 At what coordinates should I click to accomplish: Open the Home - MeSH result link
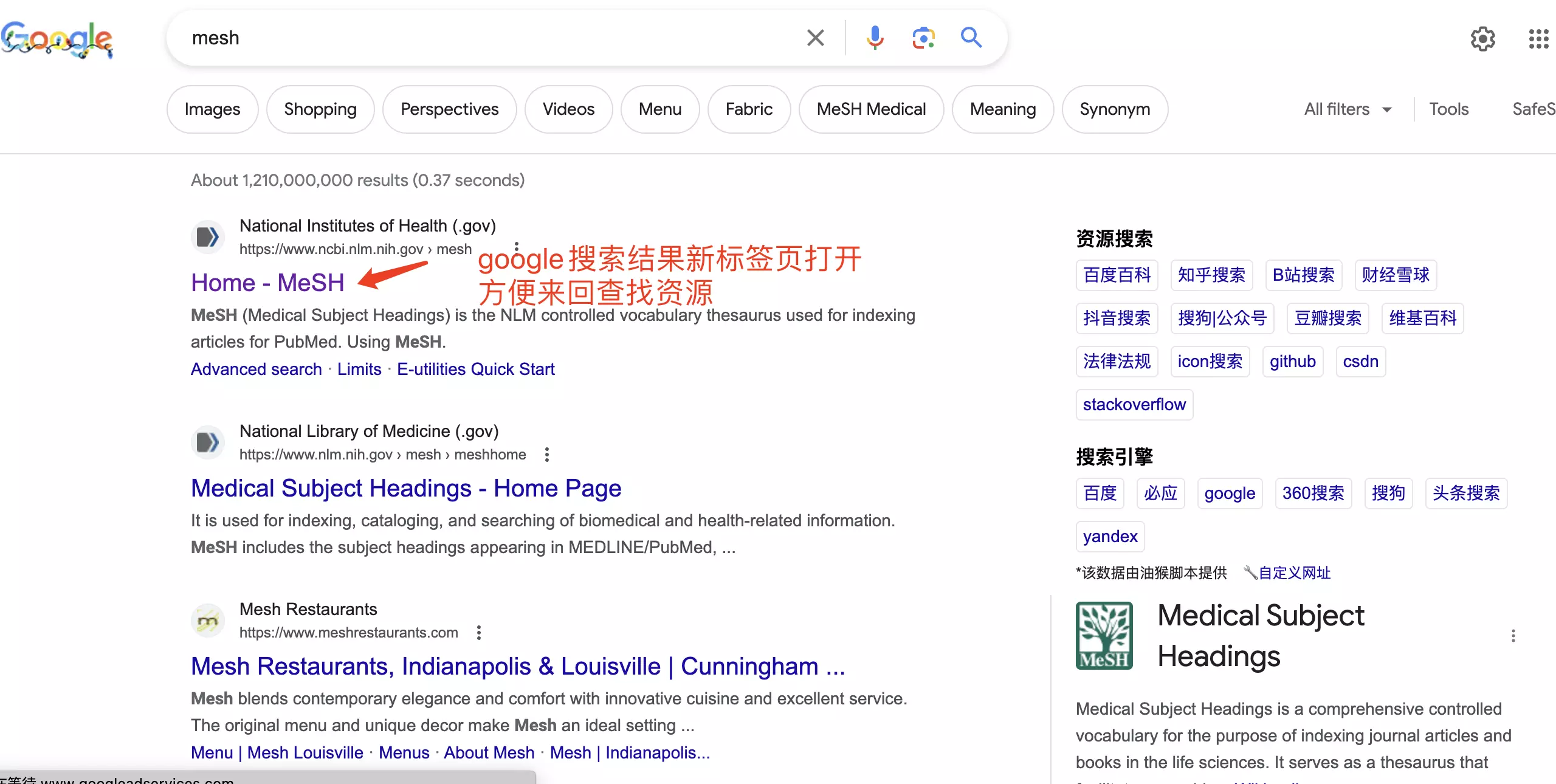(267, 283)
